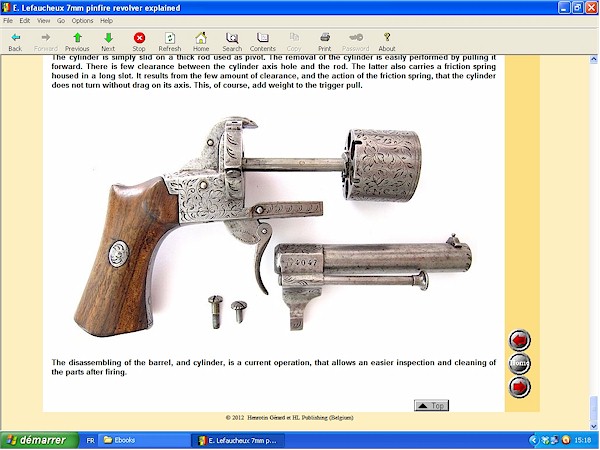
Task: Click the Copy toolbar button
Action: 294,42
